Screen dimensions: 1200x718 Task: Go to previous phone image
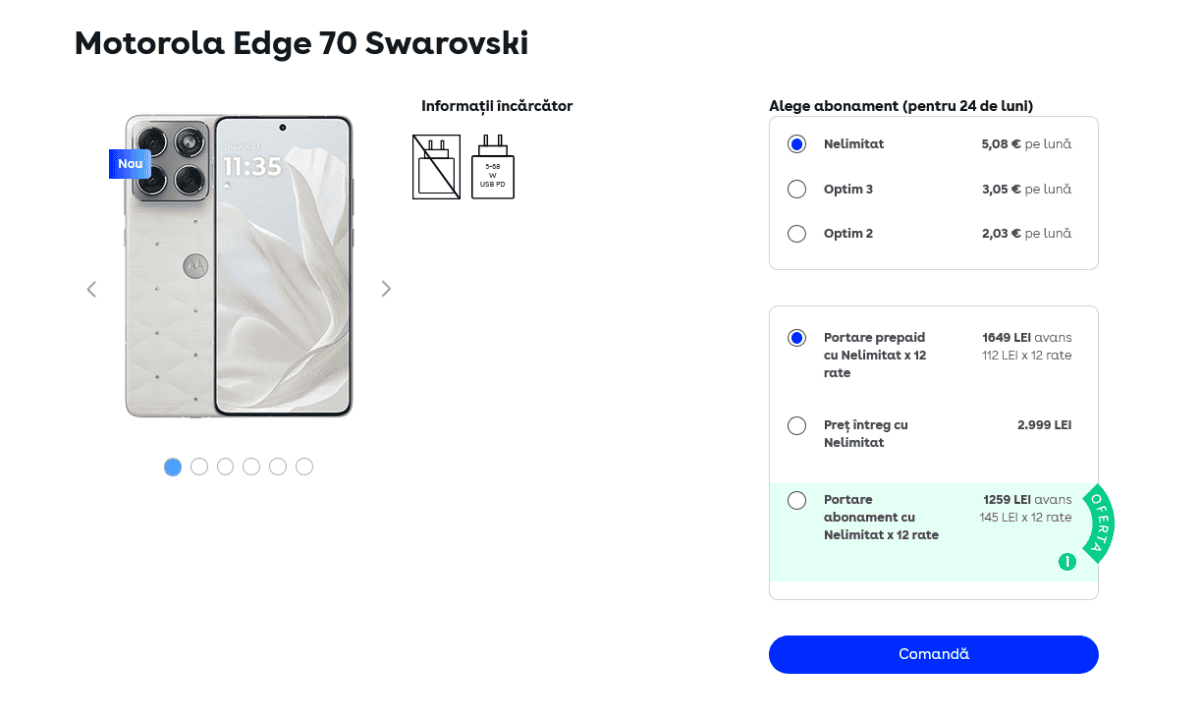click(91, 289)
